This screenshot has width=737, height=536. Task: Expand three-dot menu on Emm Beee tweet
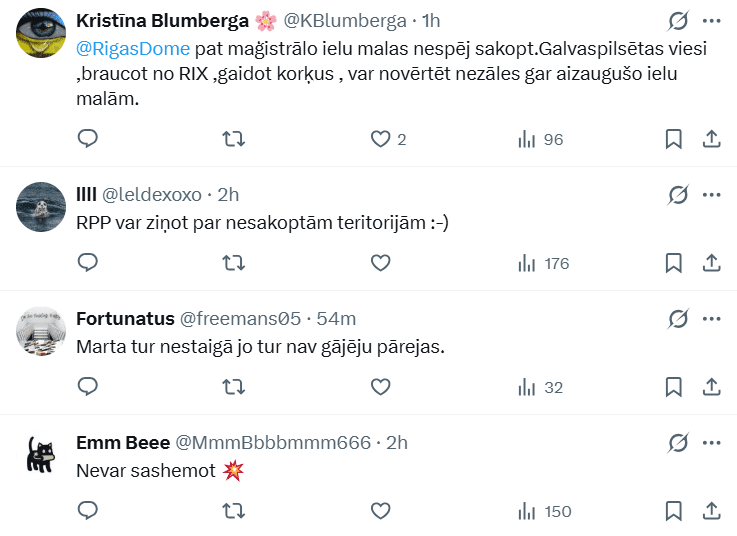(711, 443)
